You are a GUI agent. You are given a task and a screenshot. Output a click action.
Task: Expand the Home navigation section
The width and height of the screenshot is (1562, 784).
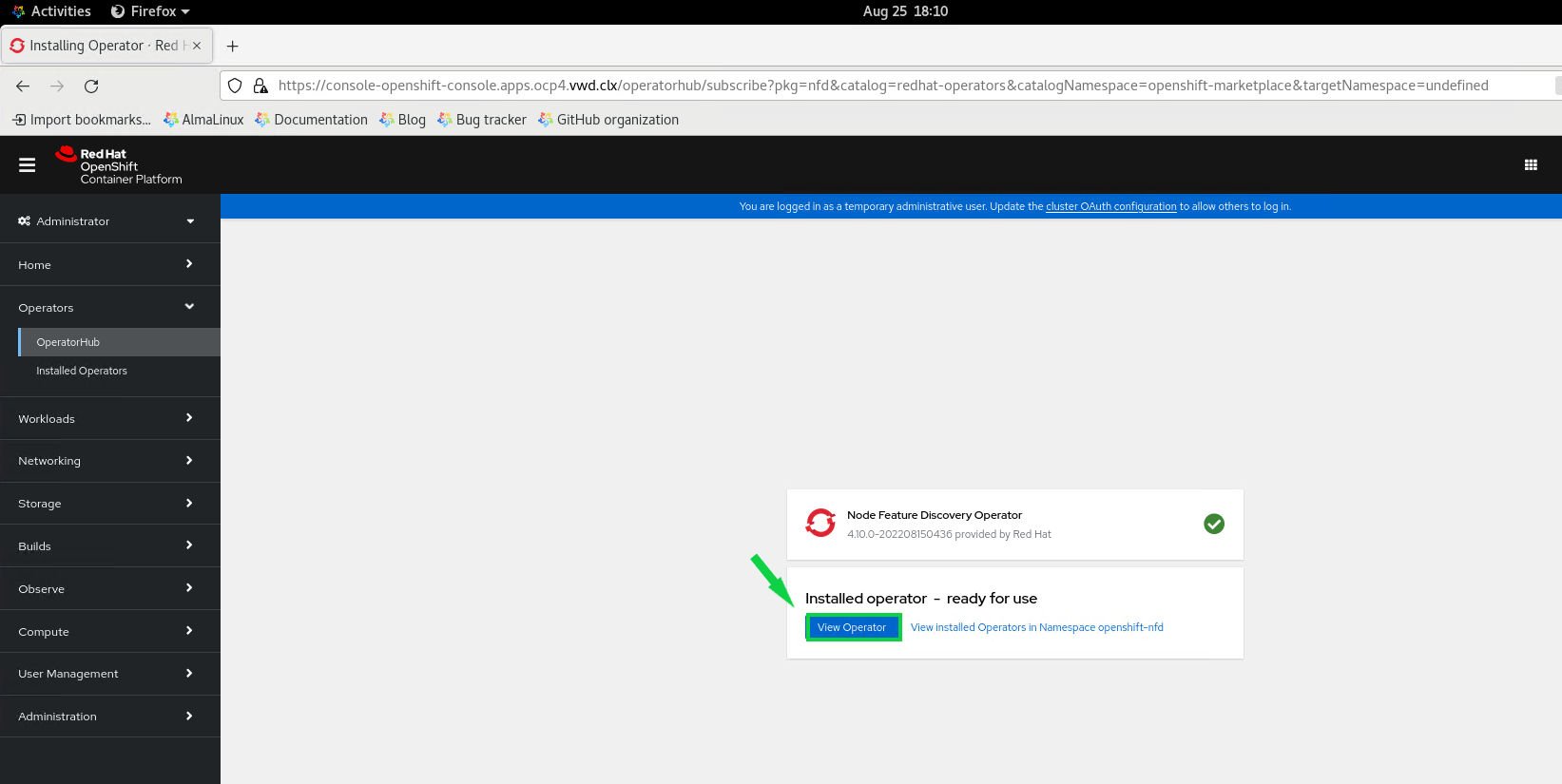(x=110, y=264)
